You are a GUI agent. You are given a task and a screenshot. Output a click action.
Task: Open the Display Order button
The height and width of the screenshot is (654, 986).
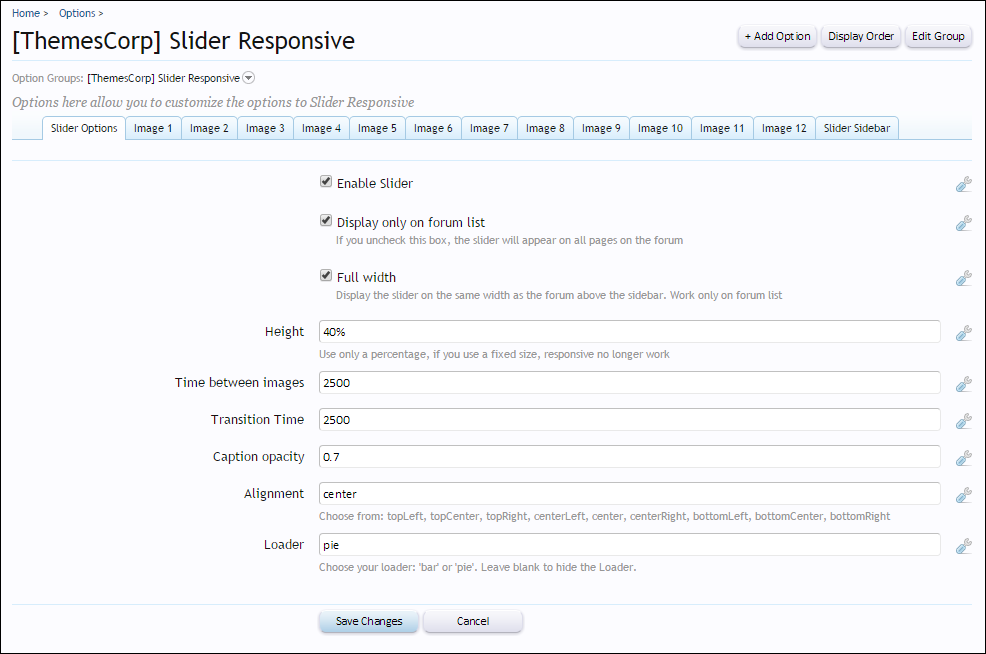861,36
